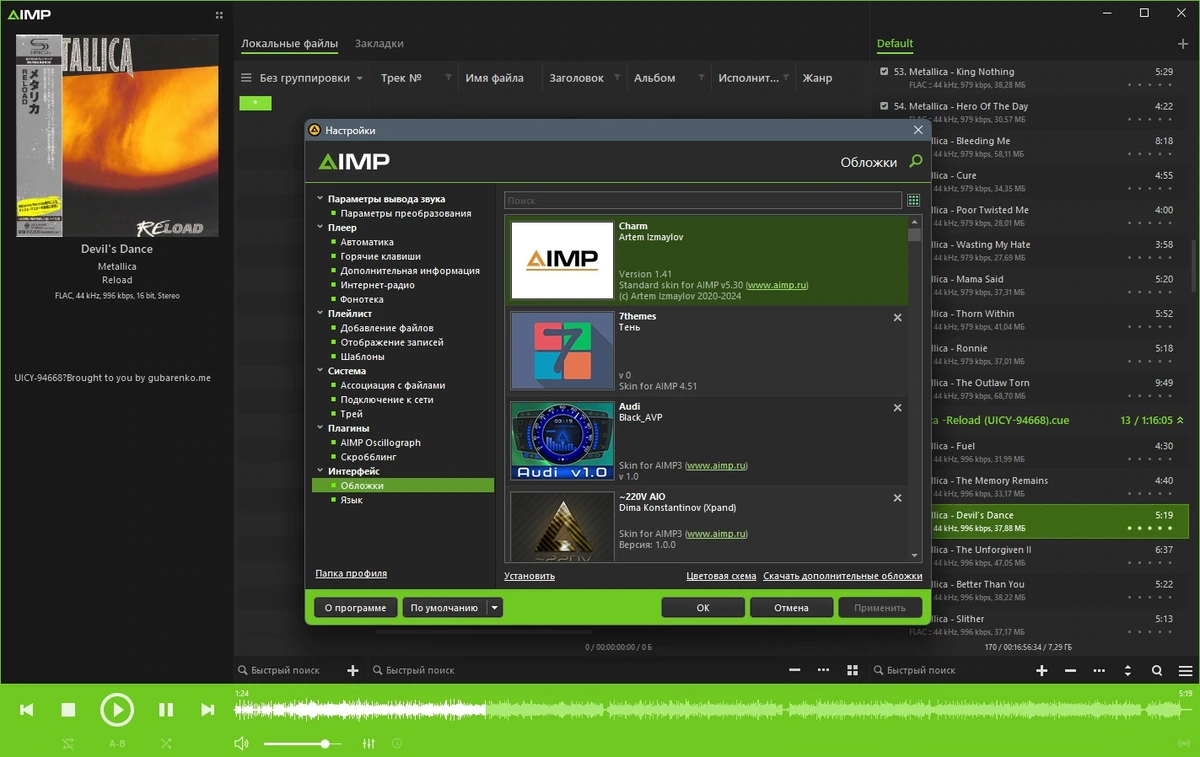This screenshot has height=757, width=1200.
Task: Click the 'Отмена' button
Action: pyautogui.click(x=791, y=607)
